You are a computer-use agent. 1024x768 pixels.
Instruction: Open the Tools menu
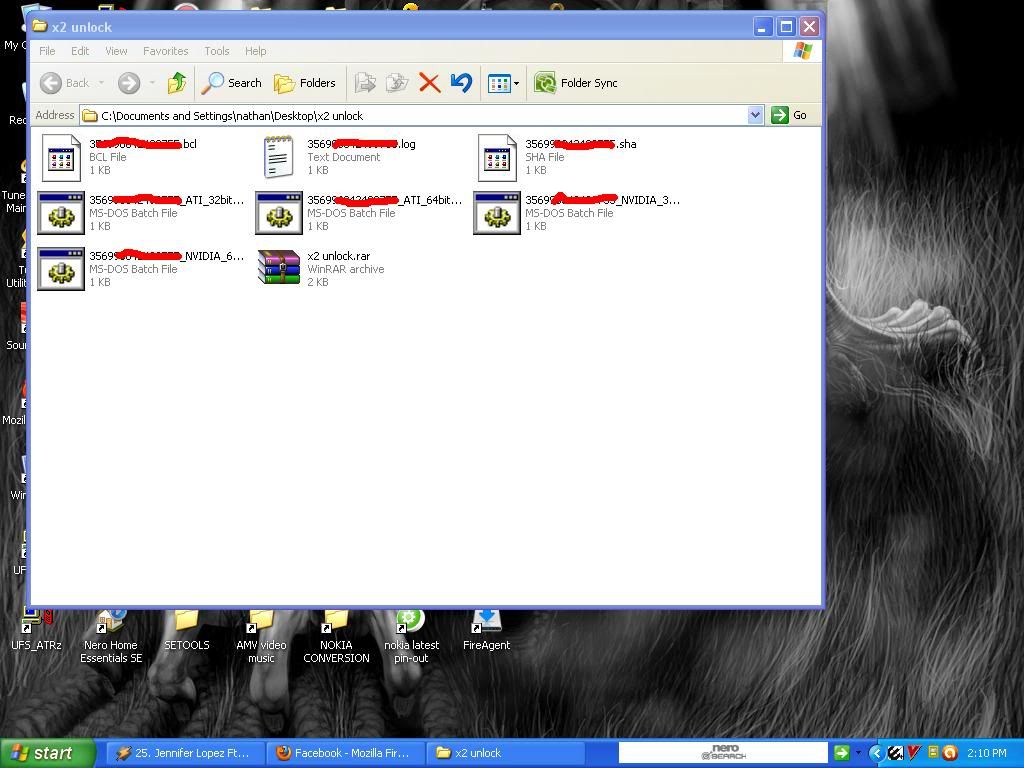point(216,51)
